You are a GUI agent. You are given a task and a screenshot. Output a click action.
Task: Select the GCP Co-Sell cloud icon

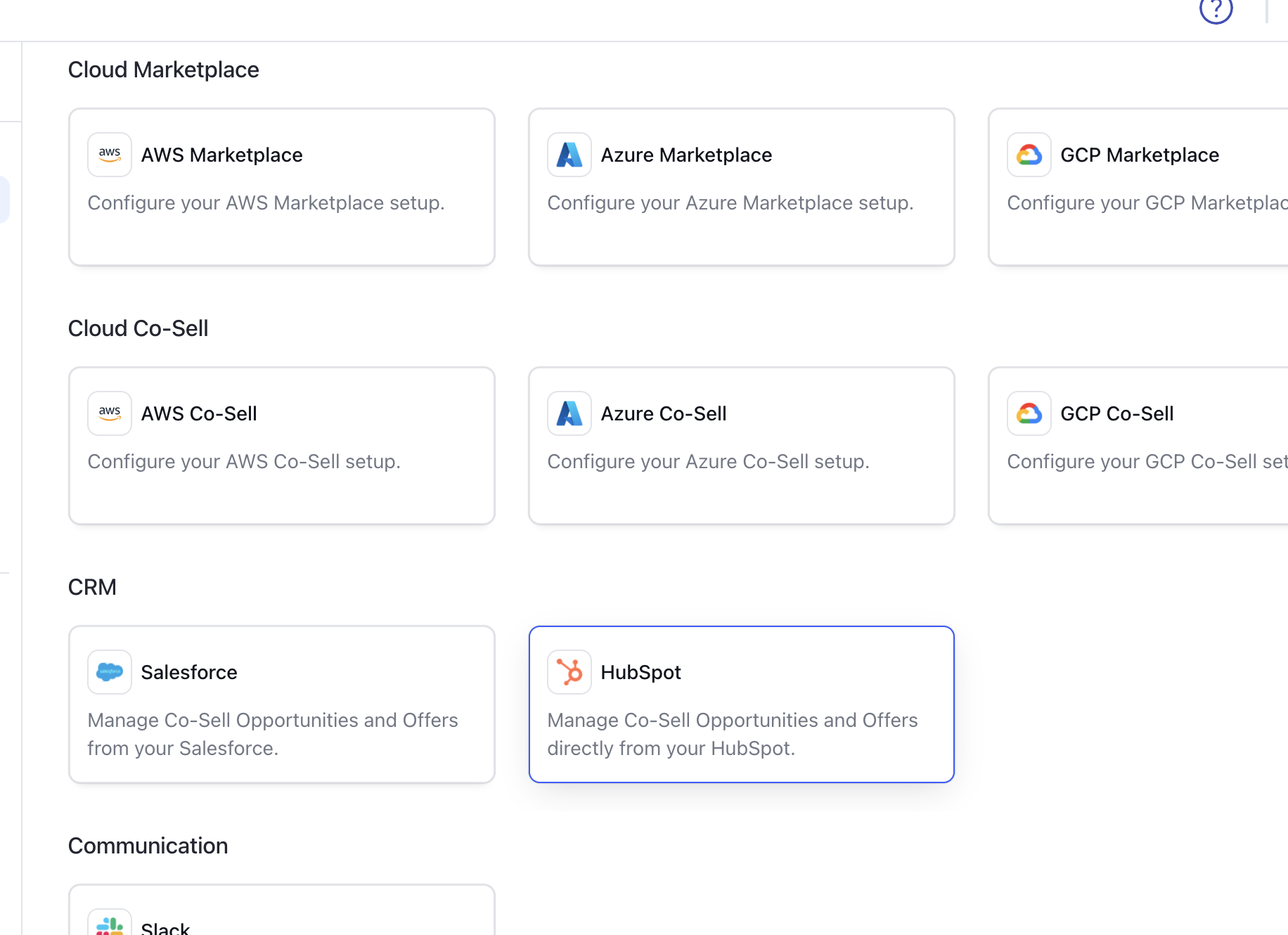1029,413
